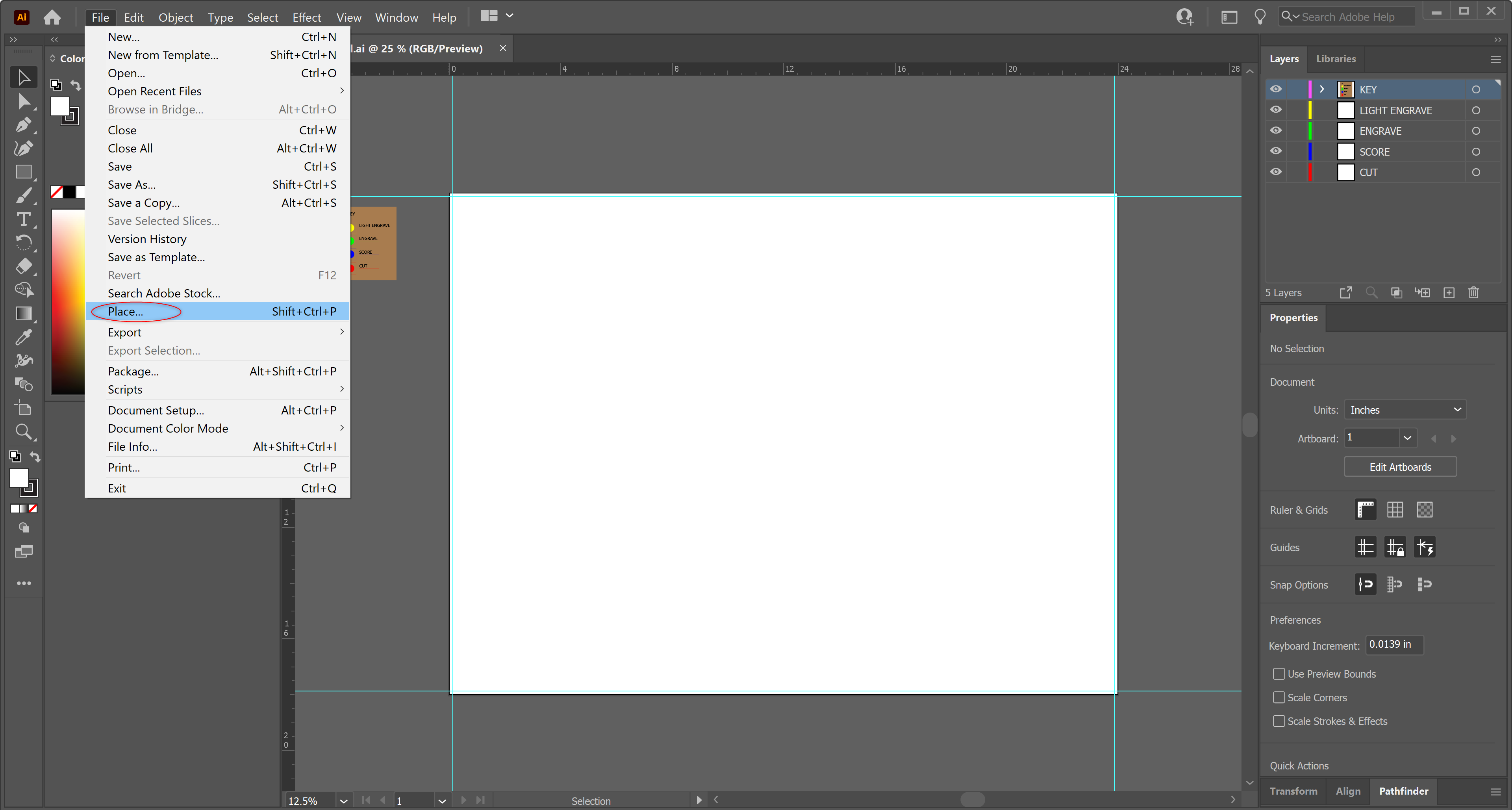Switch to the Libraries tab

[1335, 59]
